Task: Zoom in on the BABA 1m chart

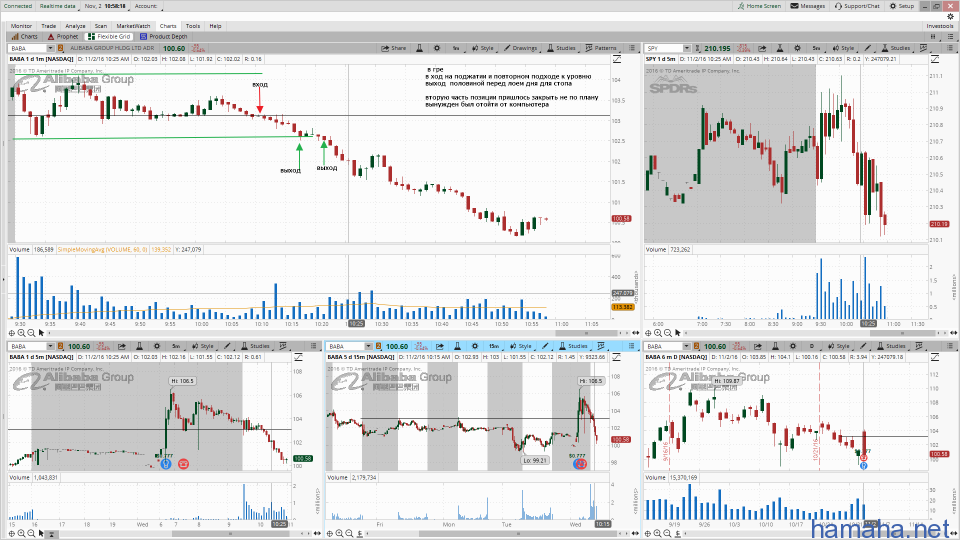Action: (21, 333)
